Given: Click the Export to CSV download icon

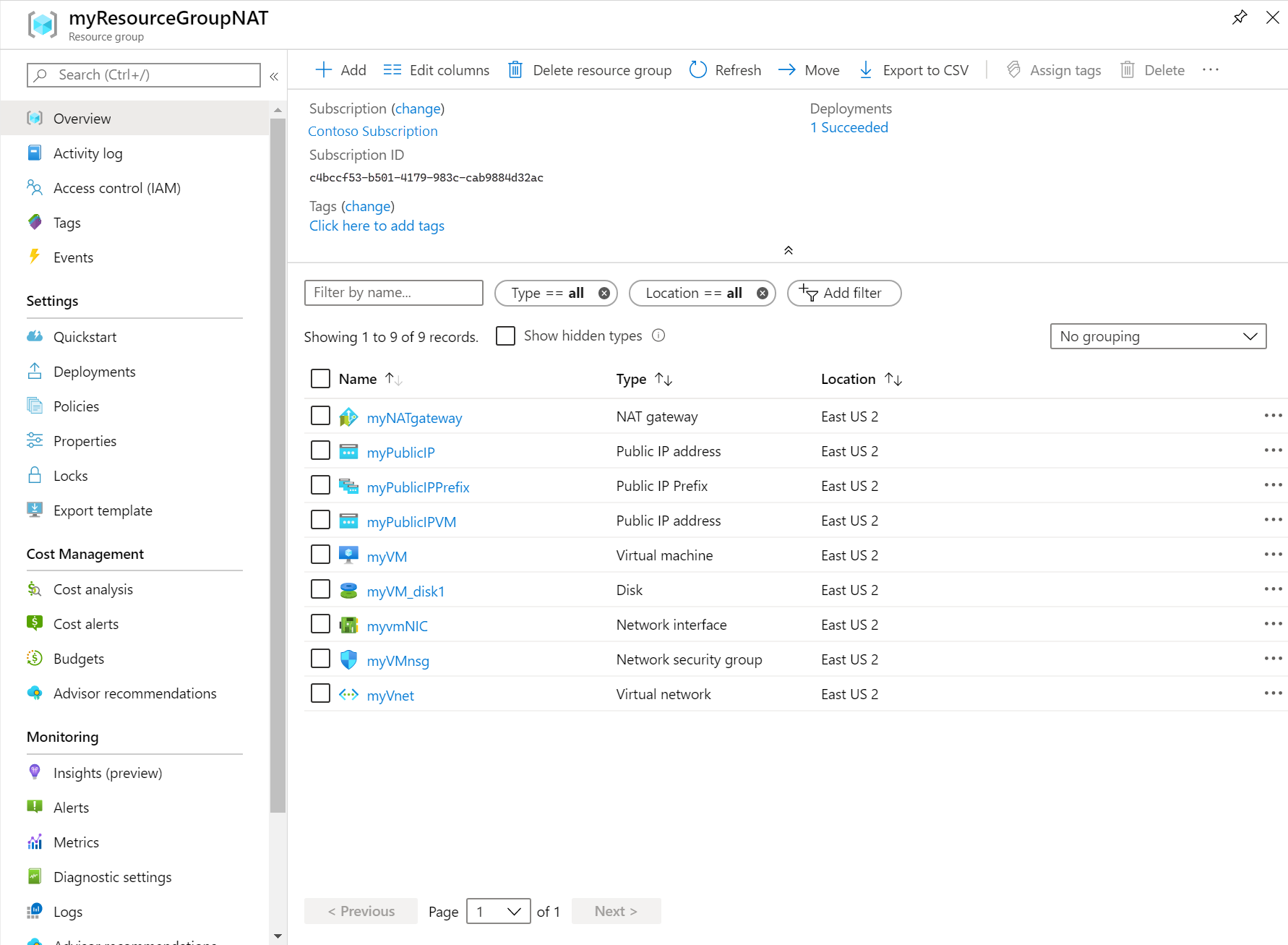Looking at the screenshot, I should click(865, 70).
